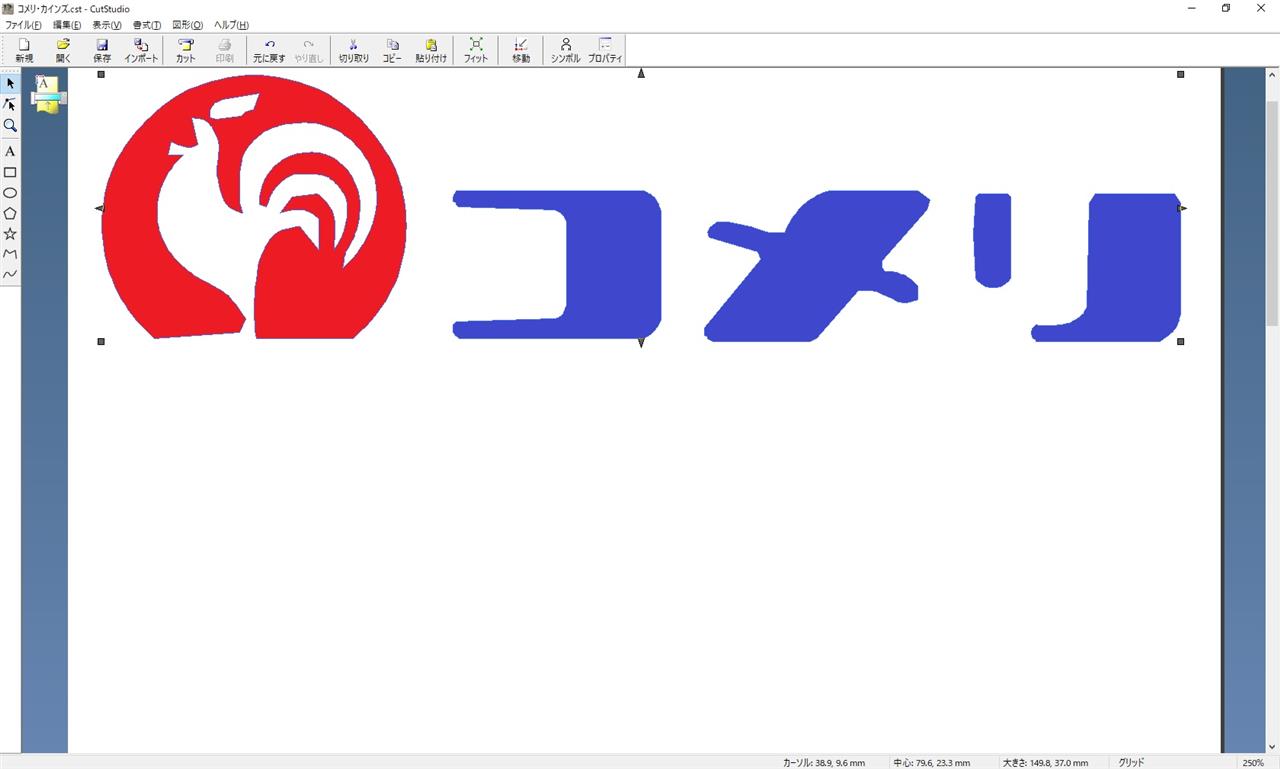1280x769 pixels.
Task: Select the star drawing tool
Action: coord(10,233)
